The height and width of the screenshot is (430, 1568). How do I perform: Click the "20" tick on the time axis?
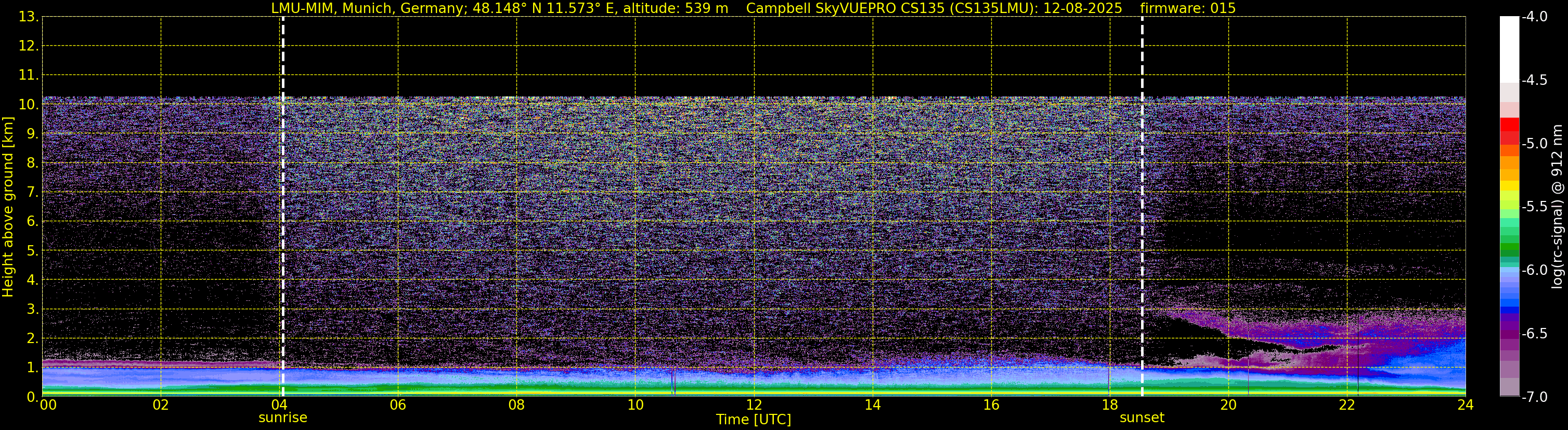(1228, 405)
